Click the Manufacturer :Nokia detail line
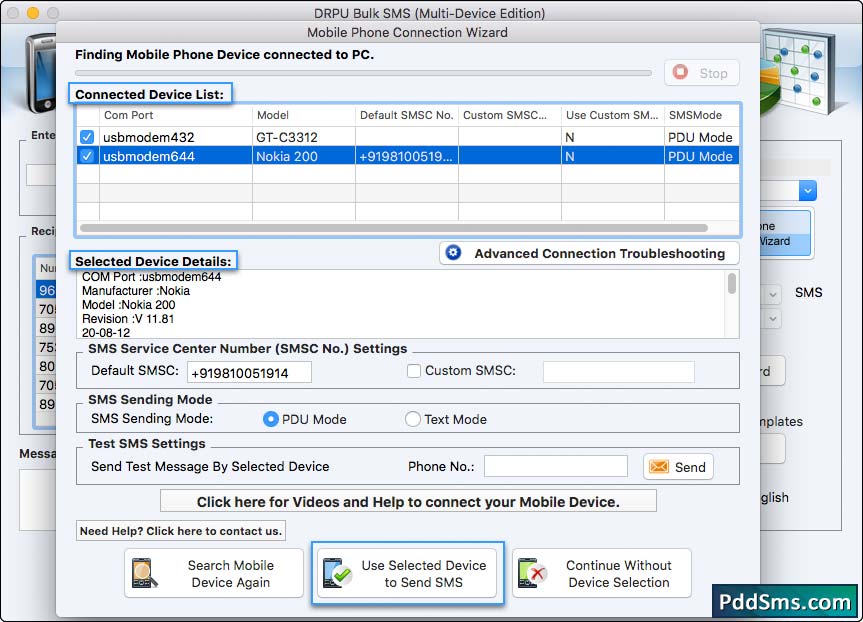The width and height of the screenshot is (863, 622). (x=136, y=291)
